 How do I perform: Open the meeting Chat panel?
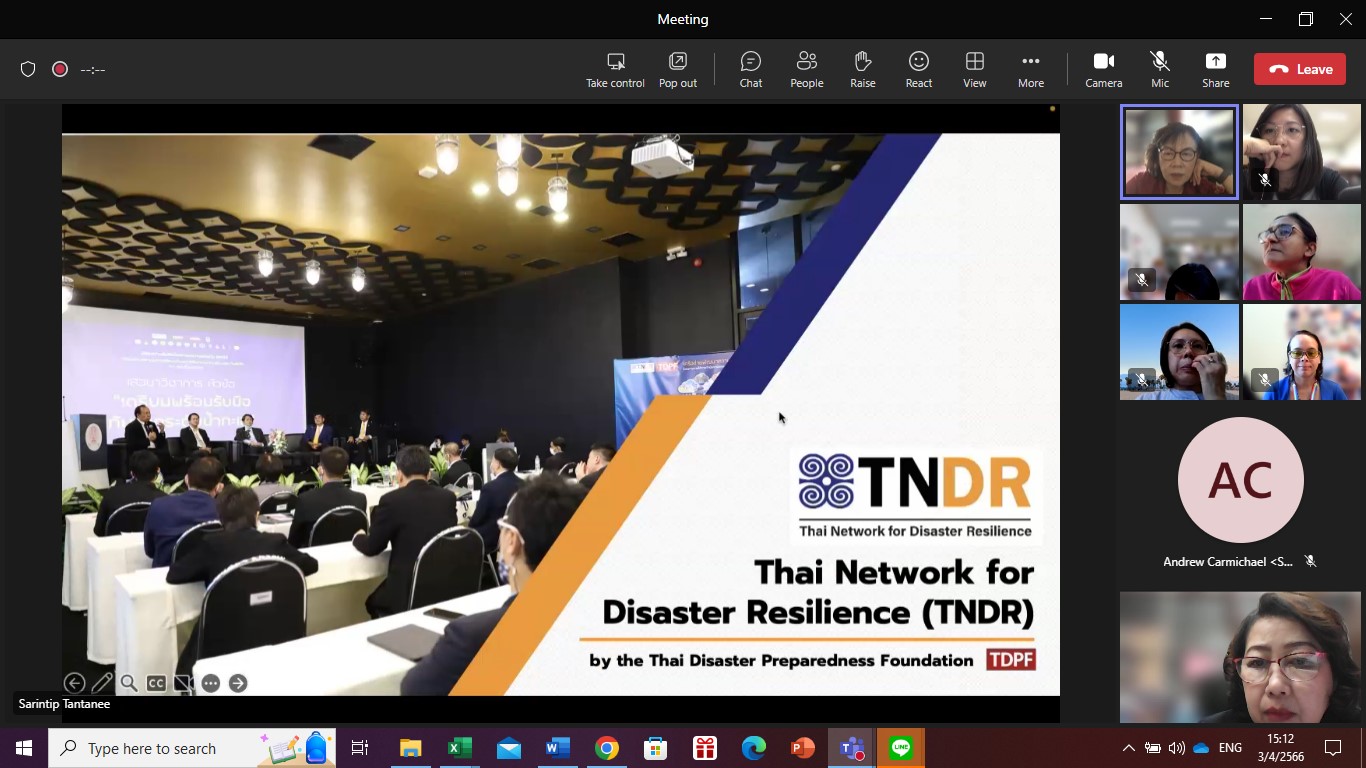pos(751,70)
